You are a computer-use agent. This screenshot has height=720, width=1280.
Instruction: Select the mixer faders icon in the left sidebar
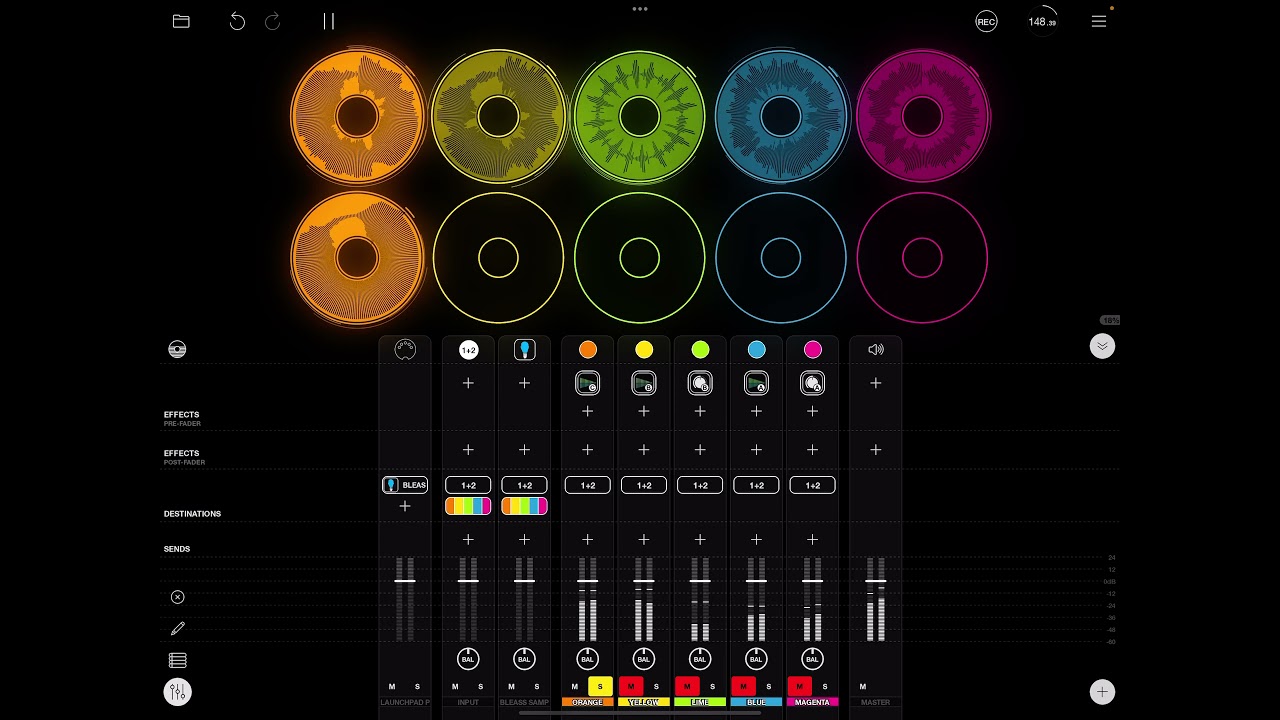click(x=178, y=691)
